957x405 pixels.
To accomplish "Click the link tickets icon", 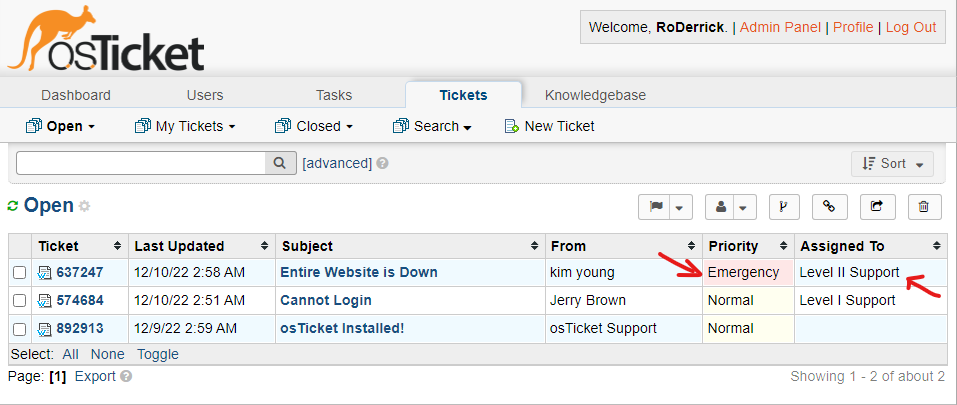I will point(829,207).
